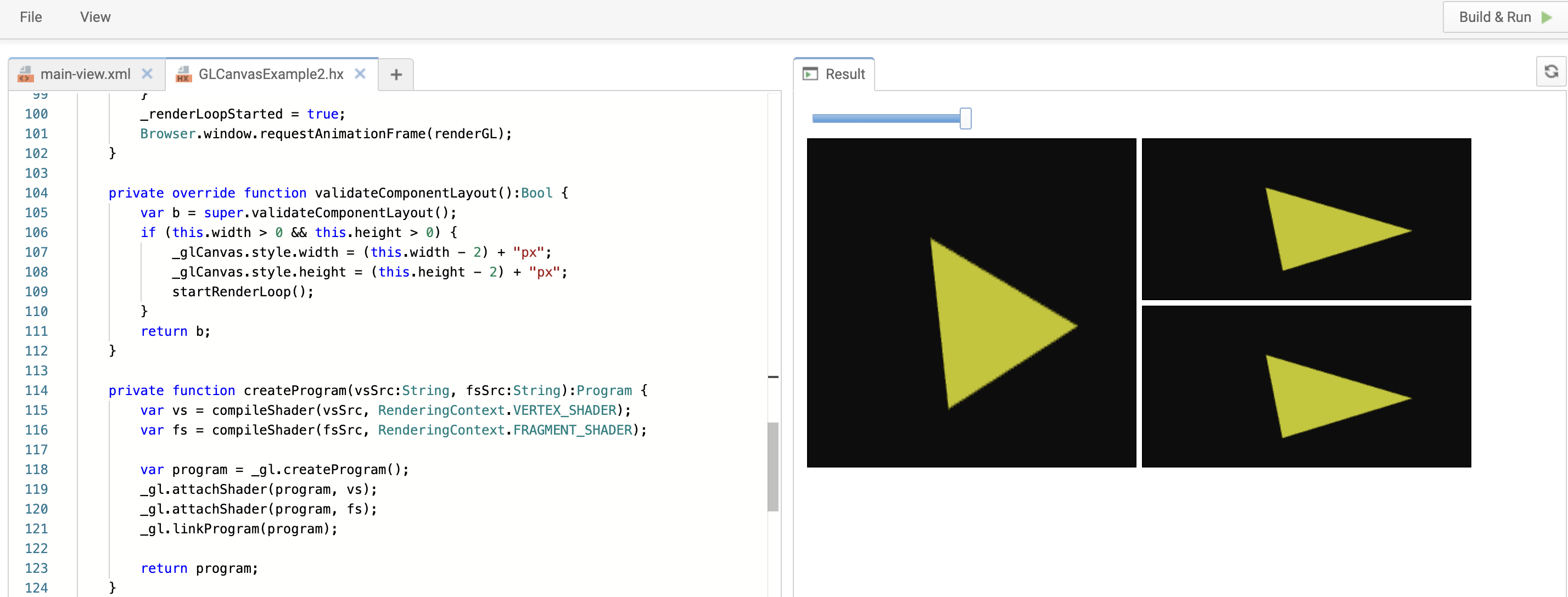Viewport: 1568px width, 597px height.
Task: Select the Result tab
Action: tap(844, 74)
